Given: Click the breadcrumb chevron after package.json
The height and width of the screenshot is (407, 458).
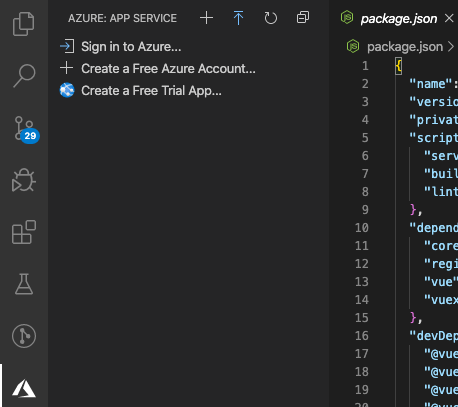Looking at the screenshot, I should click(451, 46).
